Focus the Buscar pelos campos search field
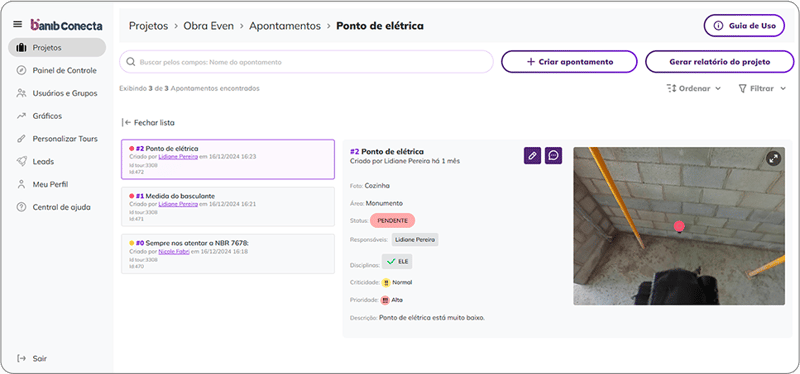 tap(307, 62)
